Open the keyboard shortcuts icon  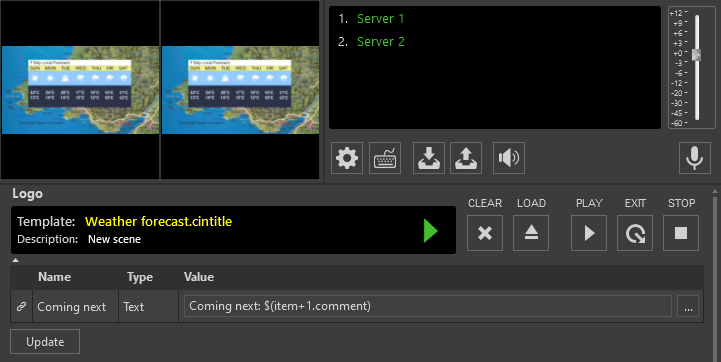coord(385,158)
